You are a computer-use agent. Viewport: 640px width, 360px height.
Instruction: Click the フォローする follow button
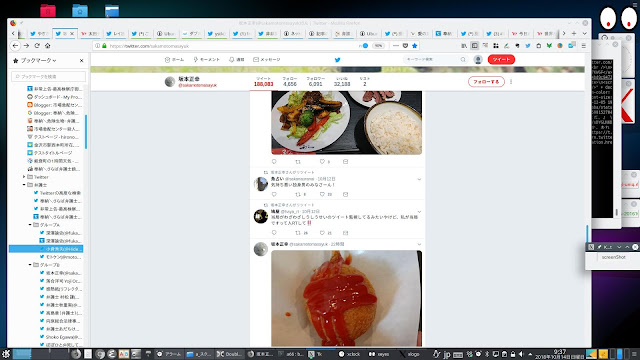[486, 82]
